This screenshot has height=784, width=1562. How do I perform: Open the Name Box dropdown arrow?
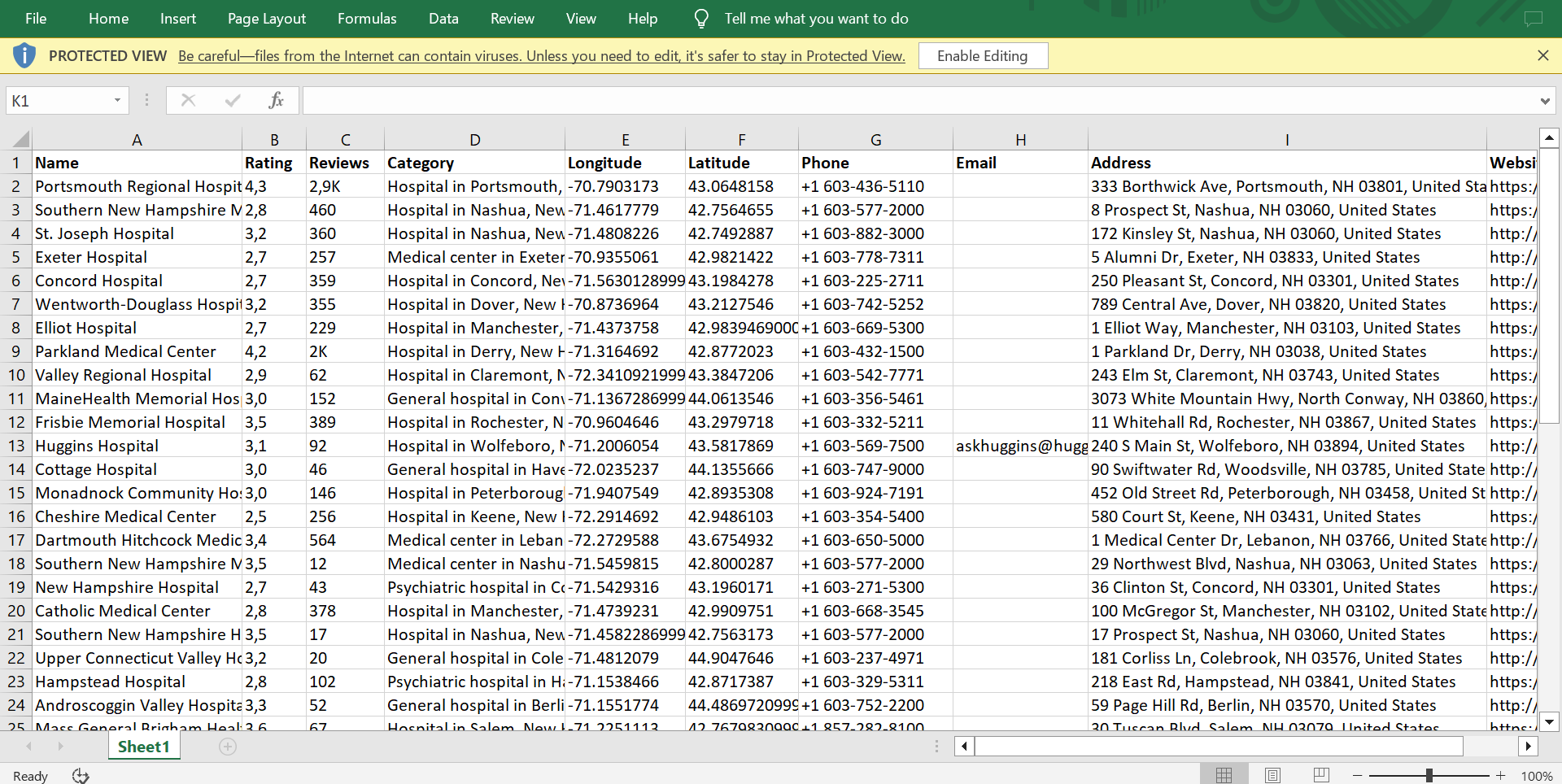click(117, 100)
